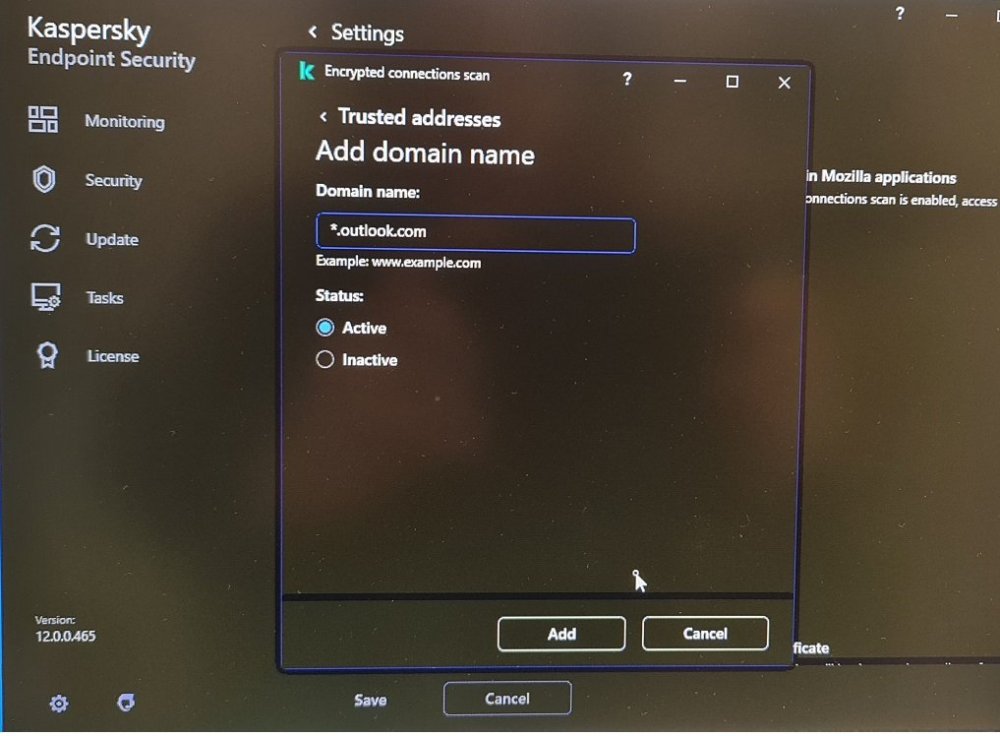Click the 'Domain name:' label
The height and width of the screenshot is (736, 1000).
[x=367, y=191]
